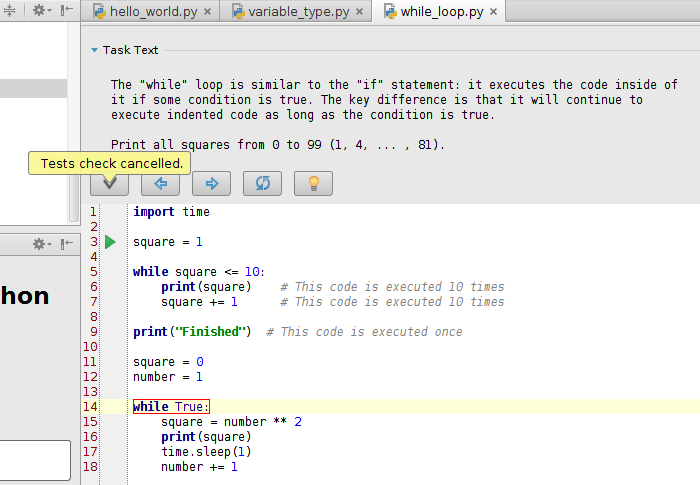
Task: Click the empty text box in lower-left panel
Action: pos(33,460)
